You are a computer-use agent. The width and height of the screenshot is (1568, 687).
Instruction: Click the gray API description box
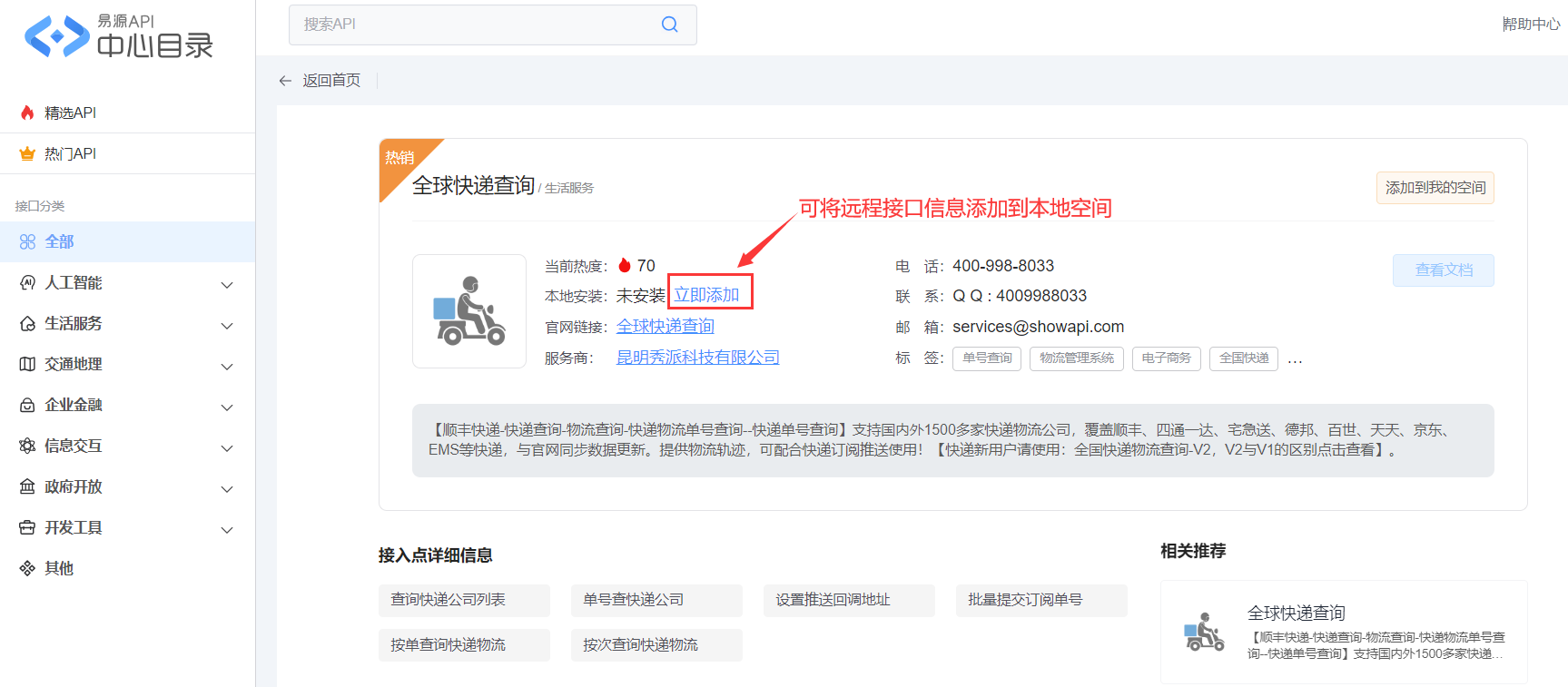pos(953,440)
